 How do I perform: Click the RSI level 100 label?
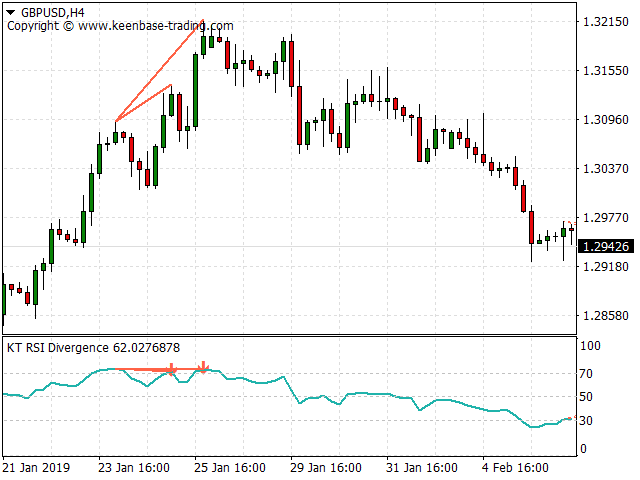point(590,346)
